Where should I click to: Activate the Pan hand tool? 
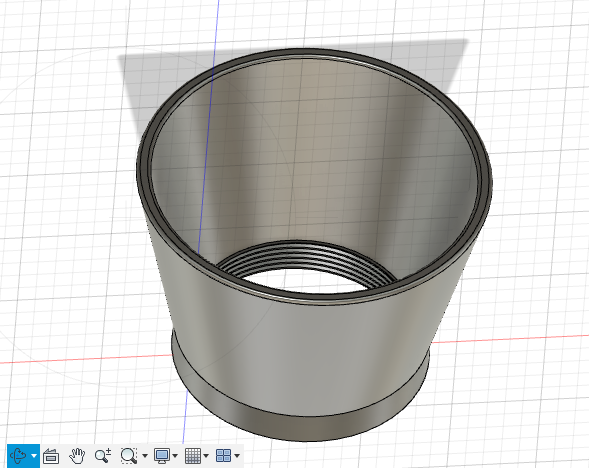click(77, 456)
